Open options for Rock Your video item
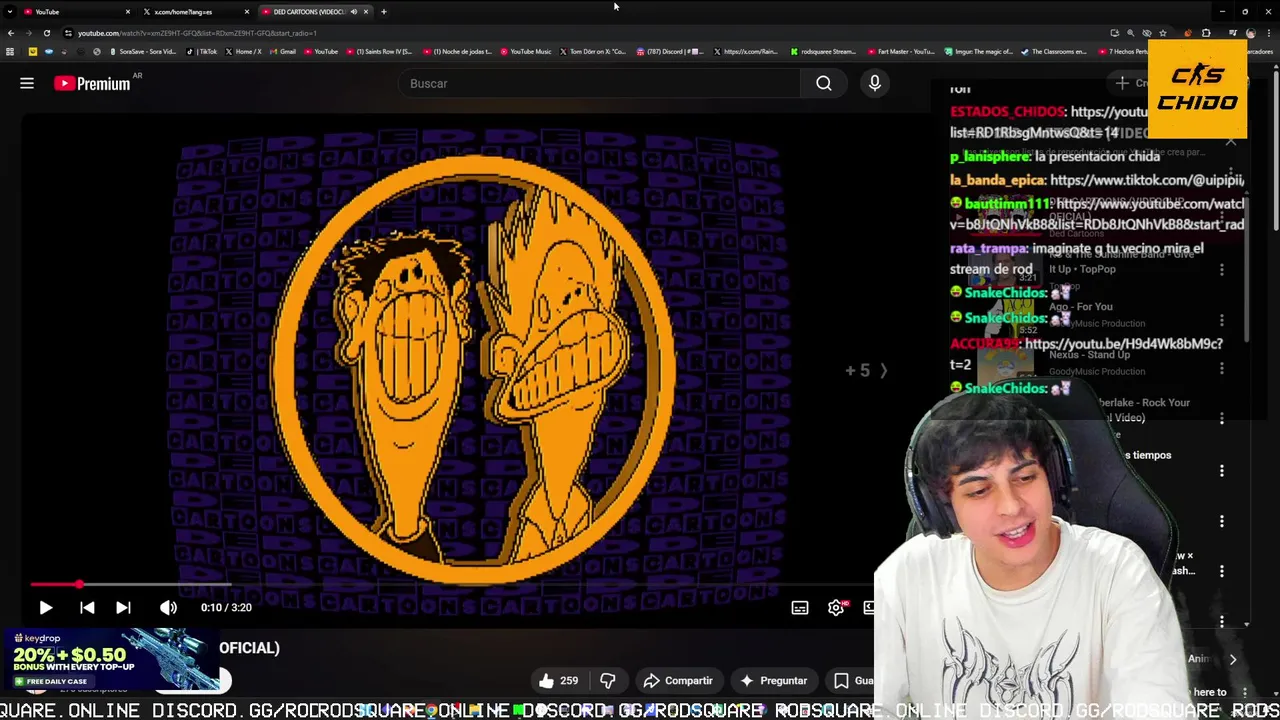 point(1222,419)
